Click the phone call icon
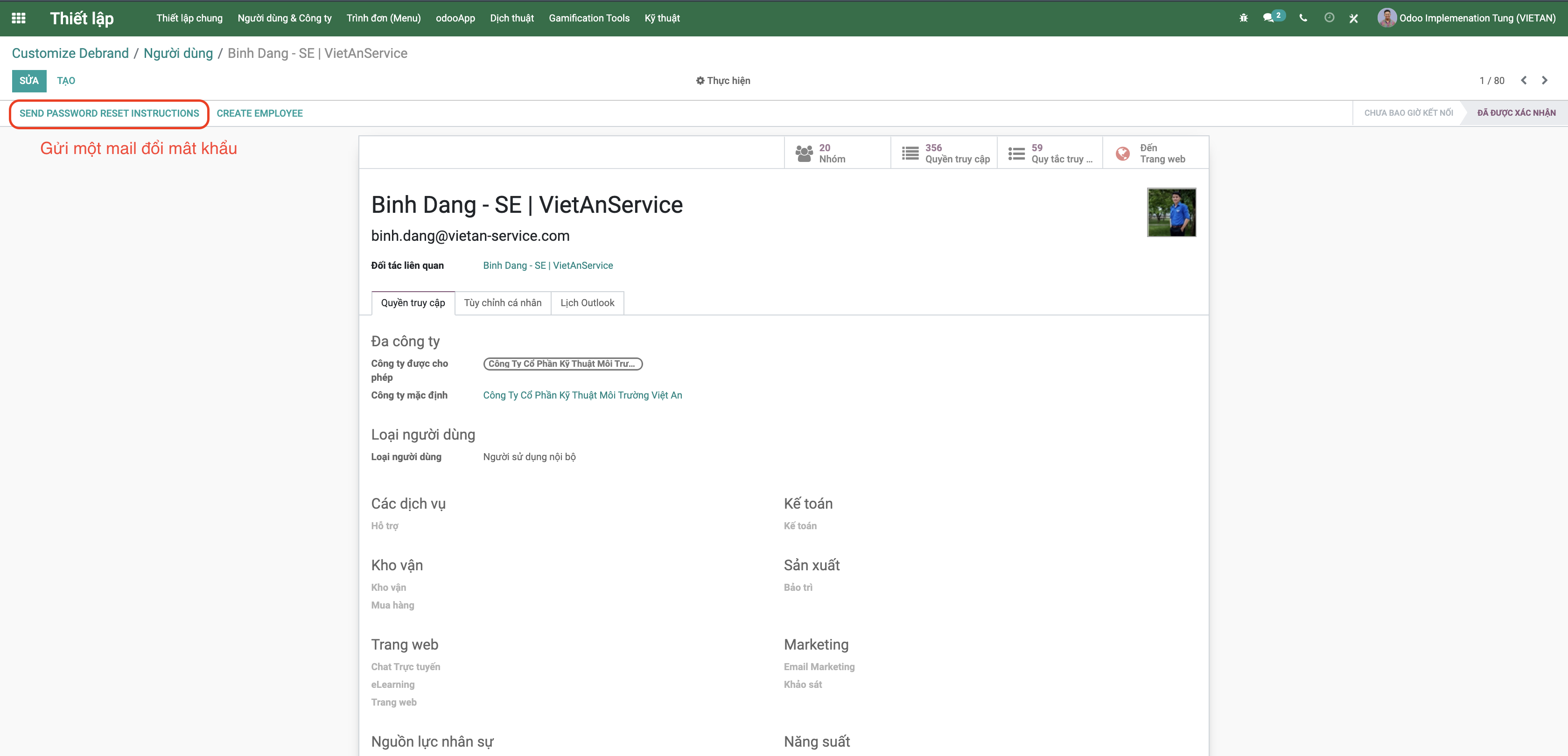Screen dimensions: 1568x756 pos(1303,18)
